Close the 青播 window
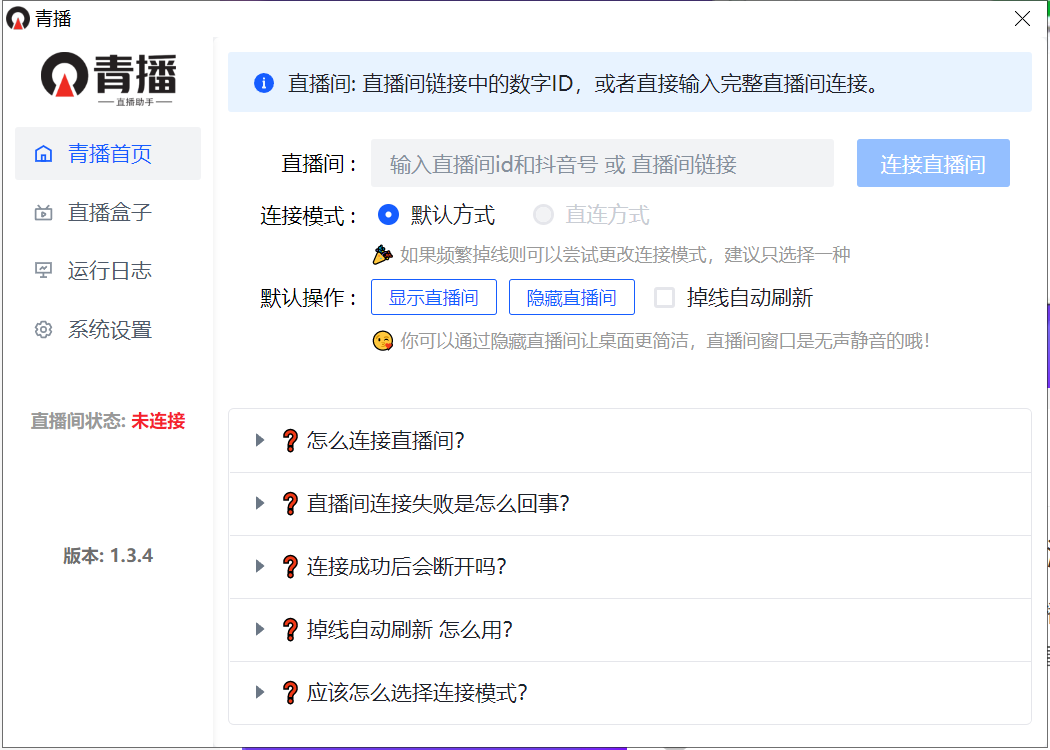This screenshot has height=750, width=1050. pyautogui.click(x=1023, y=18)
